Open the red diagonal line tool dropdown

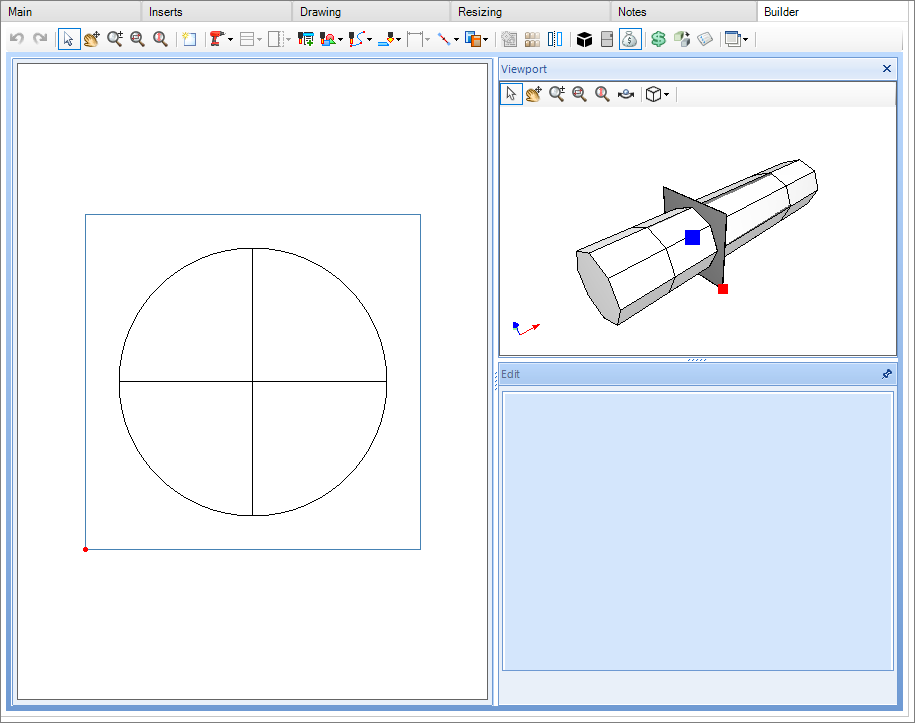456,39
